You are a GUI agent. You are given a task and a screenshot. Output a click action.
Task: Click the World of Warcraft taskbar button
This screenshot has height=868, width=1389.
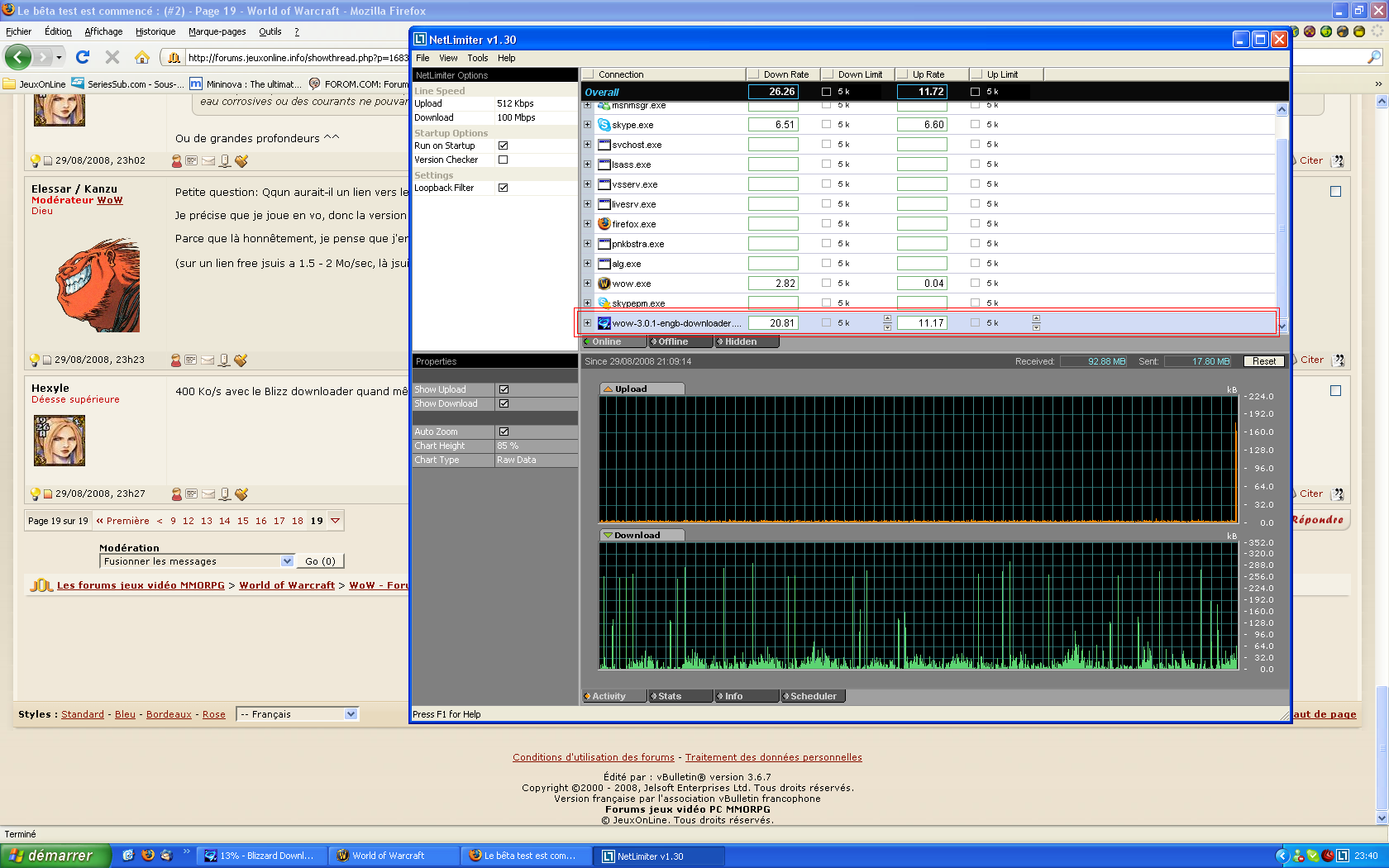[x=394, y=856]
